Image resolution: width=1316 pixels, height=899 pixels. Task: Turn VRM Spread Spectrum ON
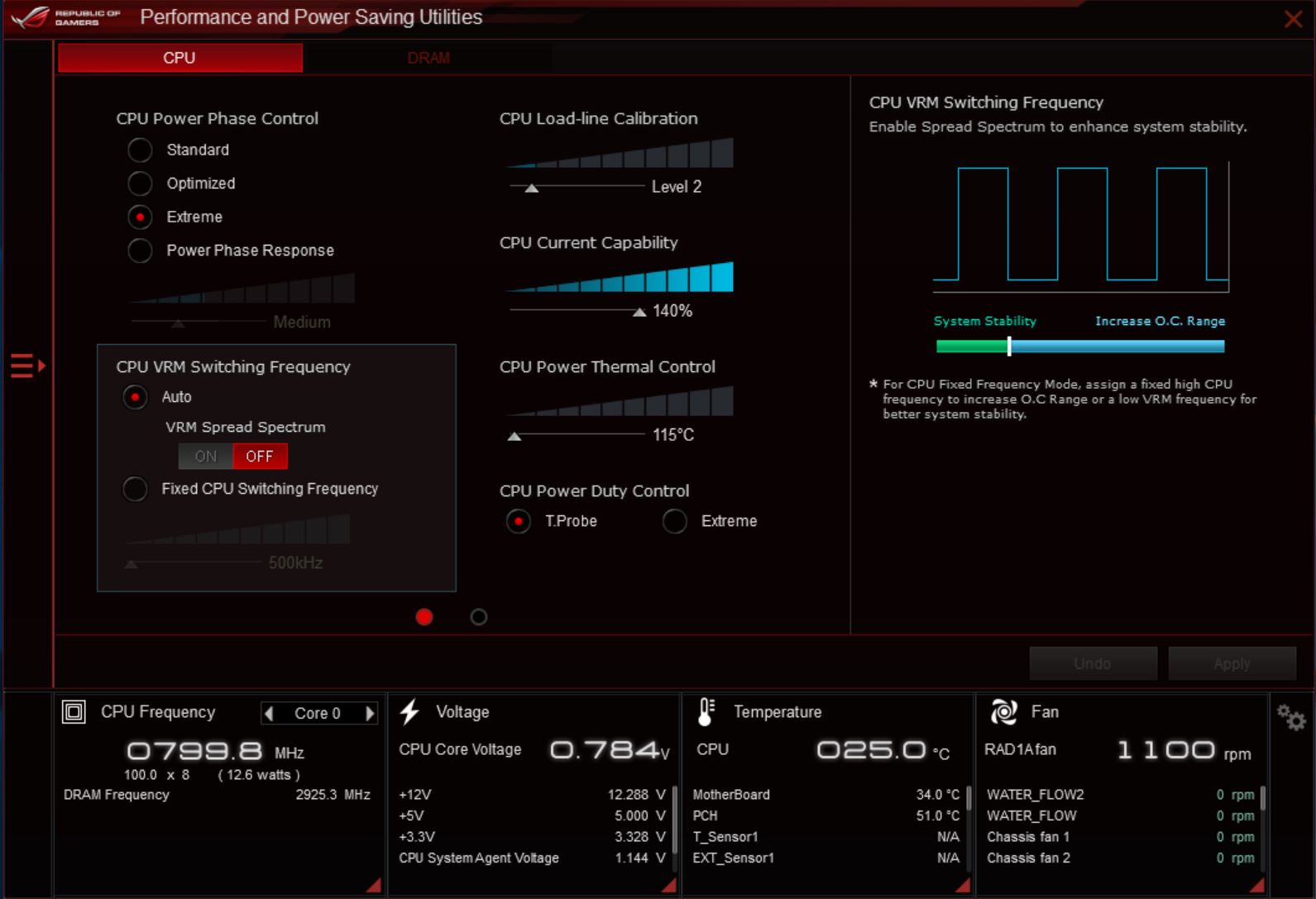tap(206, 457)
